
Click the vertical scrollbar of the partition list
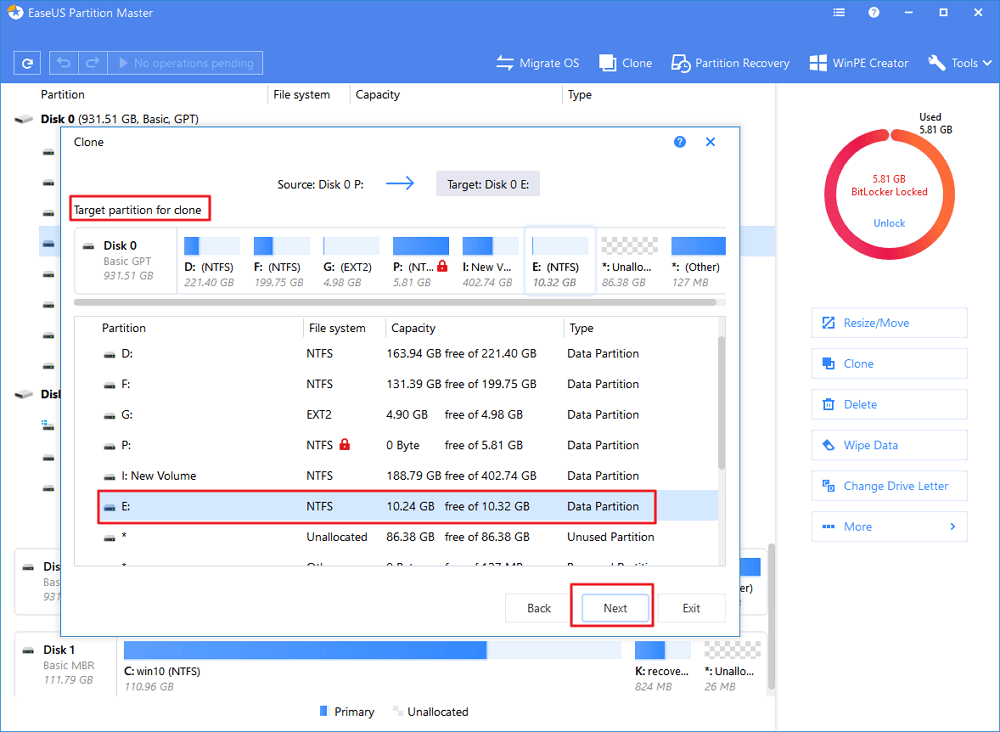[721, 402]
